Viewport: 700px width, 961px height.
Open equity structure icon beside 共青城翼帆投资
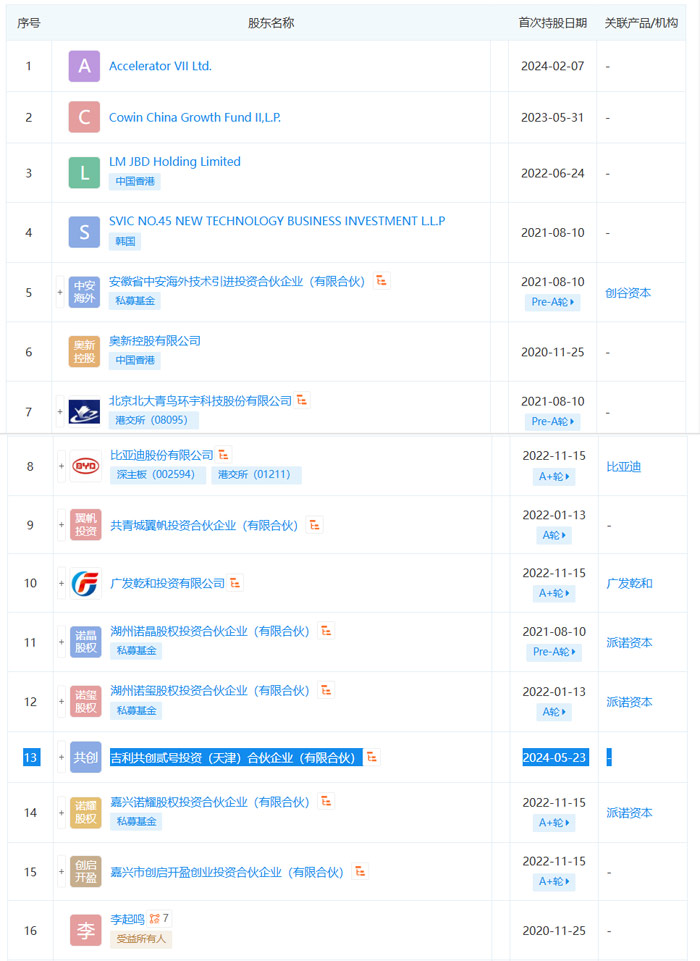tap(314, 525)
